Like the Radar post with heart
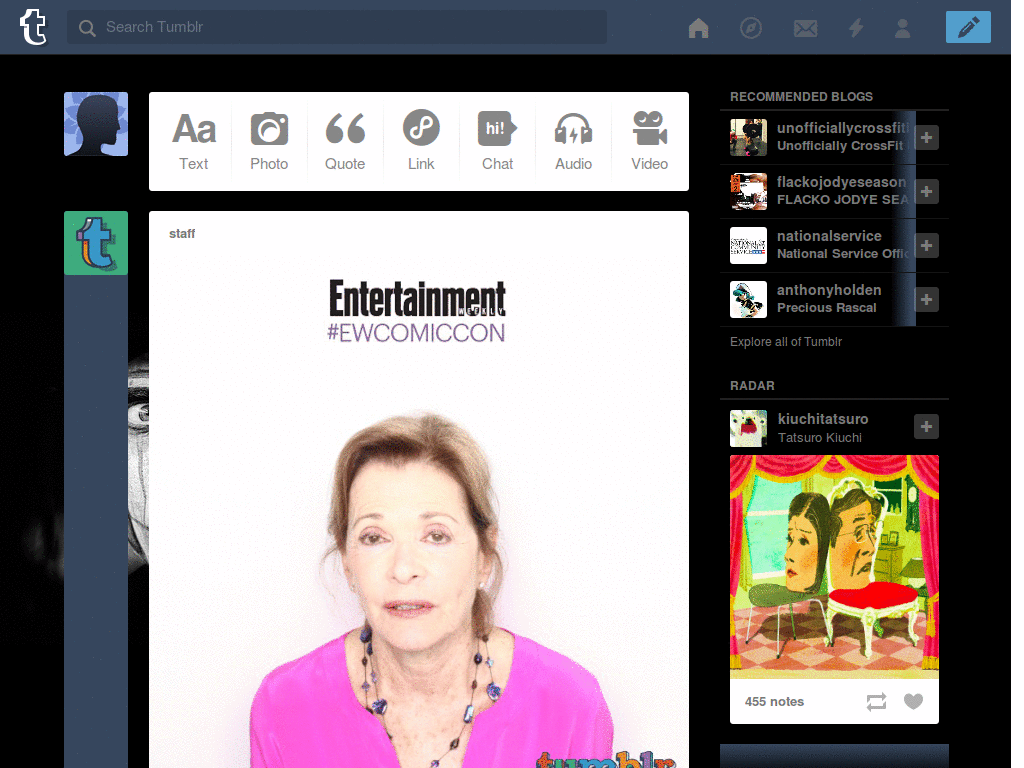Screen dimensions: 1024x768 [913, 701]
